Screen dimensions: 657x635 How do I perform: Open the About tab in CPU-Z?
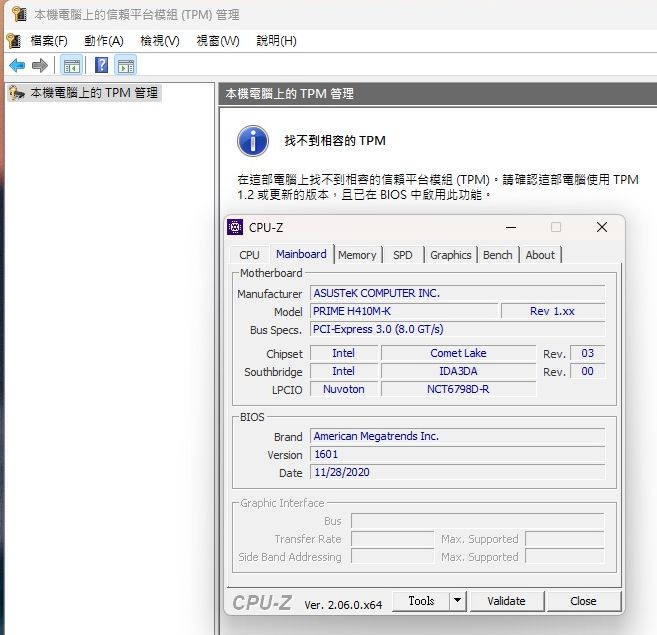(541, 255)
